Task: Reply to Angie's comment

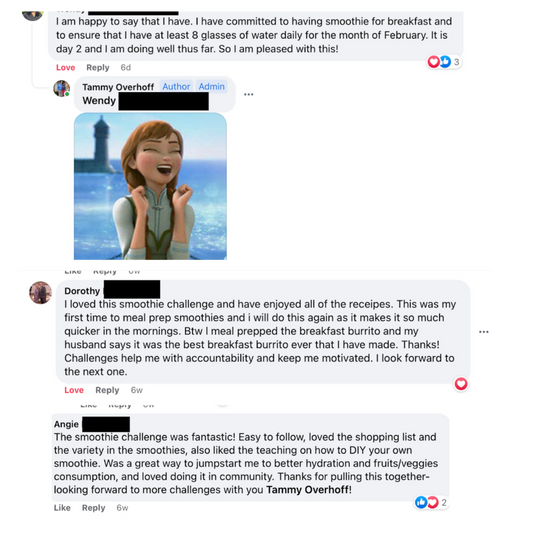Action: pyautogui.click(x=93, y=508)
